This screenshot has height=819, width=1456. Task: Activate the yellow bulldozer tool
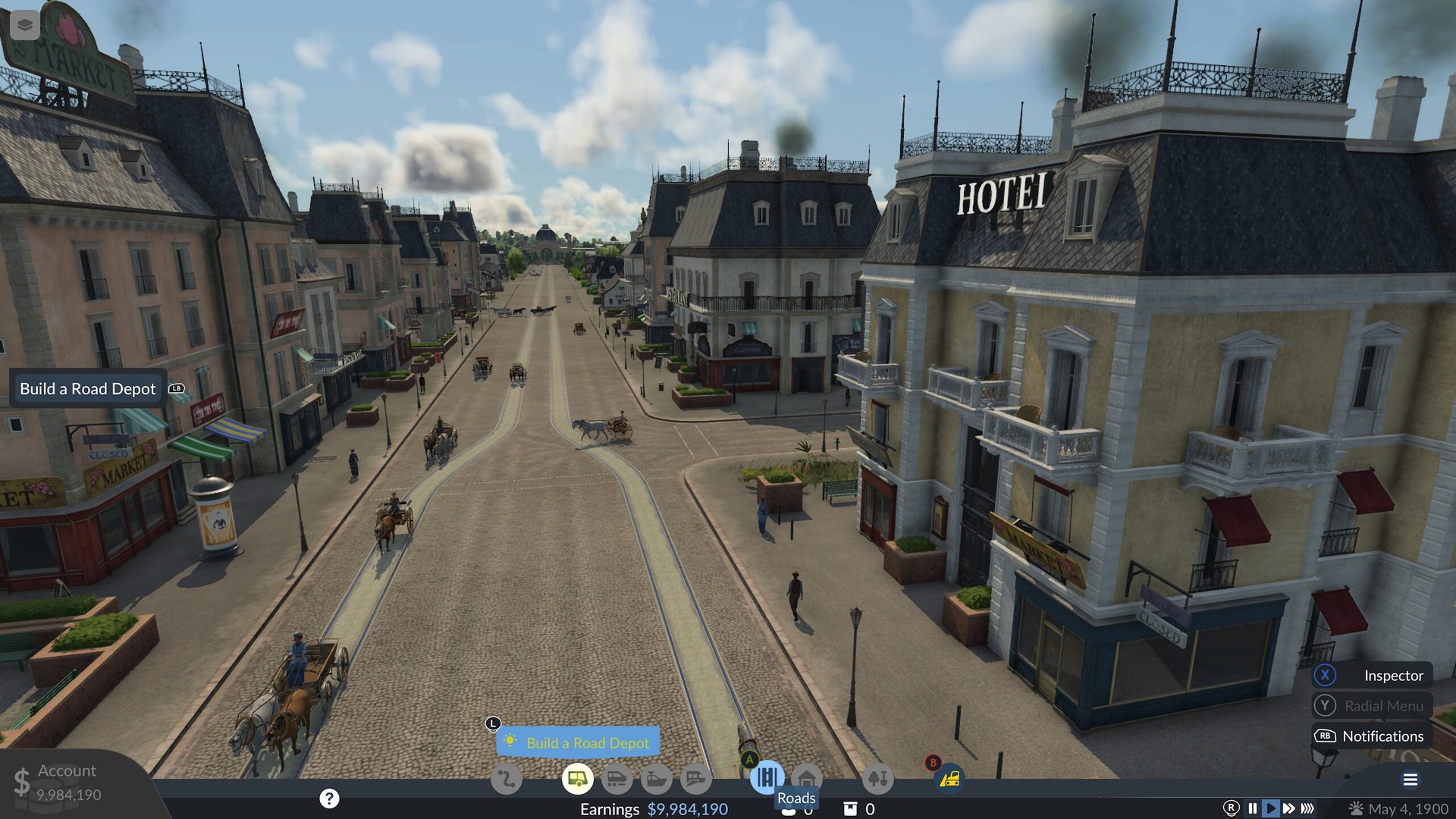click(949, 779)
